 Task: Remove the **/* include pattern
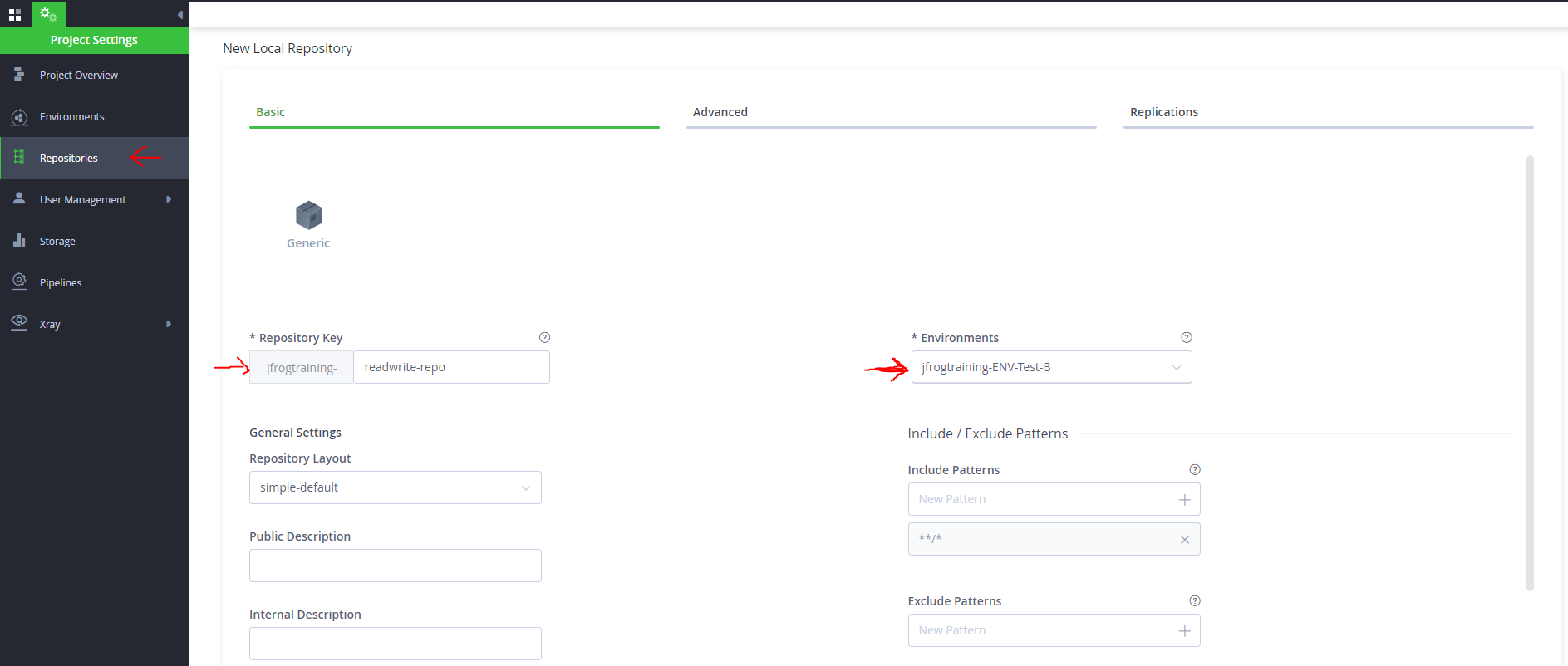pyautogui.click(x=1184, y=540)
